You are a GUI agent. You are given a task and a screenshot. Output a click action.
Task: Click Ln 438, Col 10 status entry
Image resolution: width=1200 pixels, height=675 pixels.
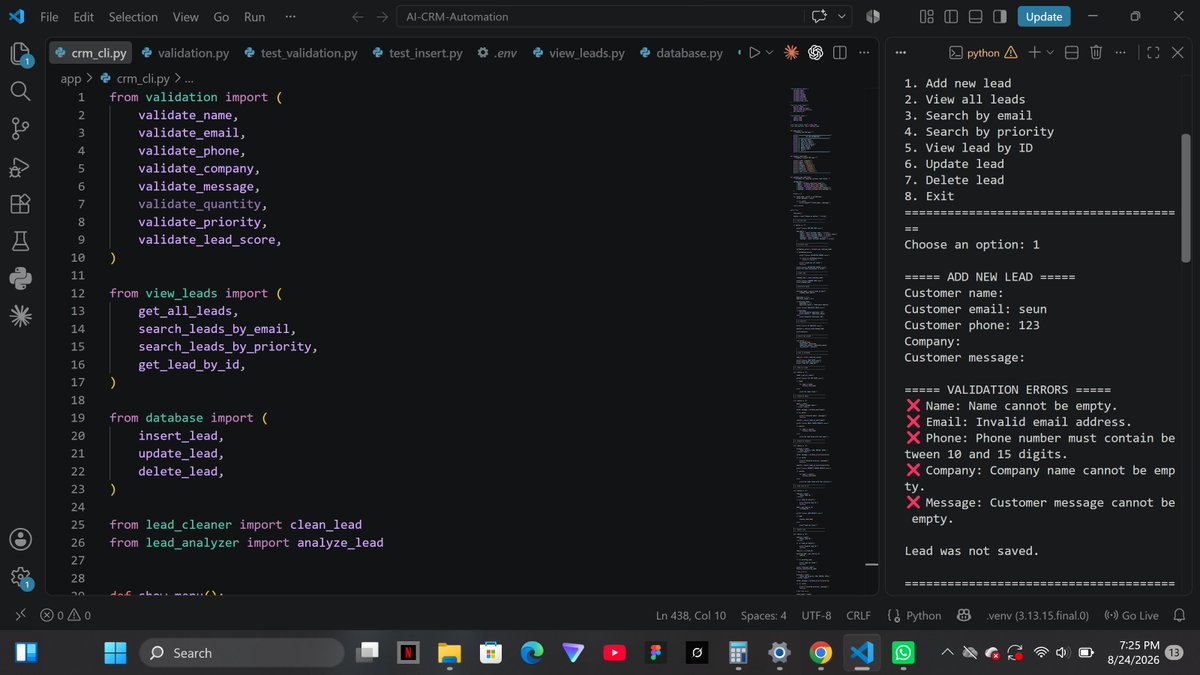[691, 616]
